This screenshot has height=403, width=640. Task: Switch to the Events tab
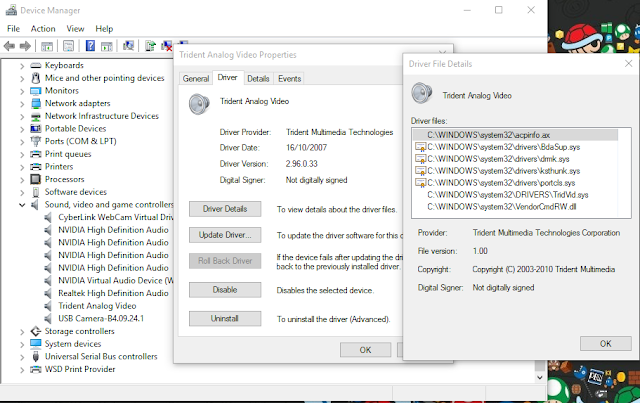289,78
